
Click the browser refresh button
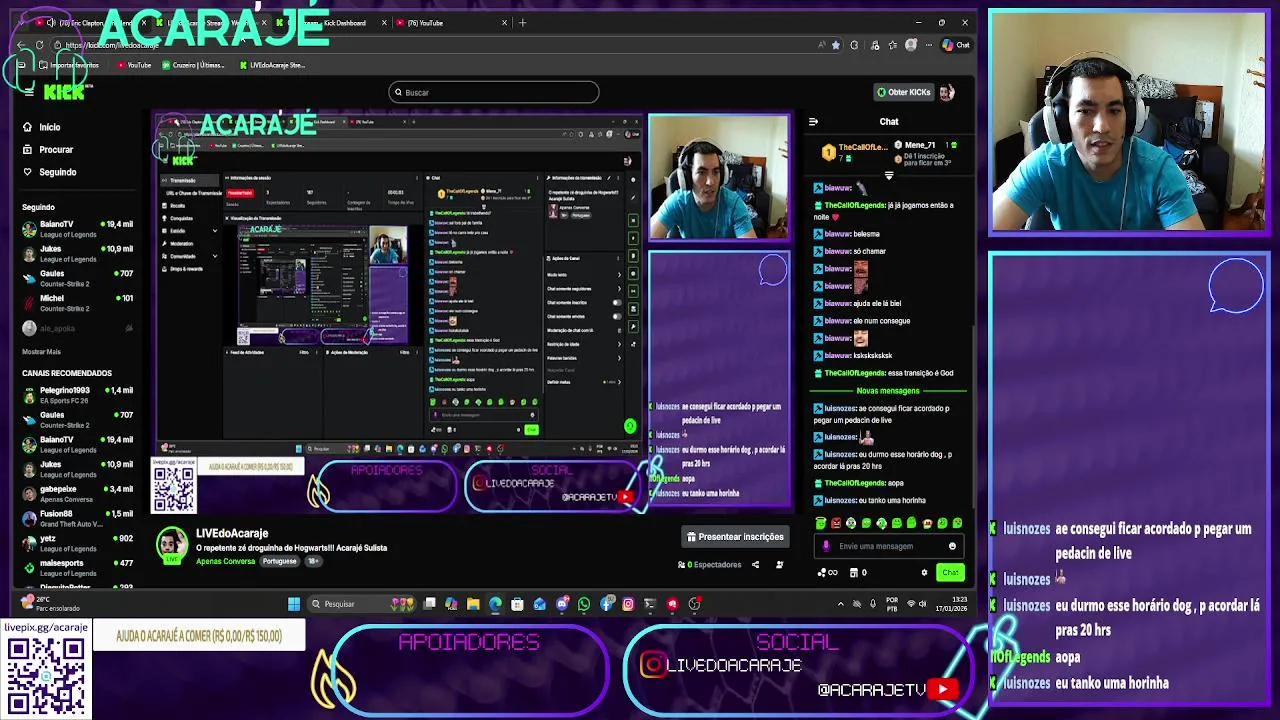pos(39,45)
